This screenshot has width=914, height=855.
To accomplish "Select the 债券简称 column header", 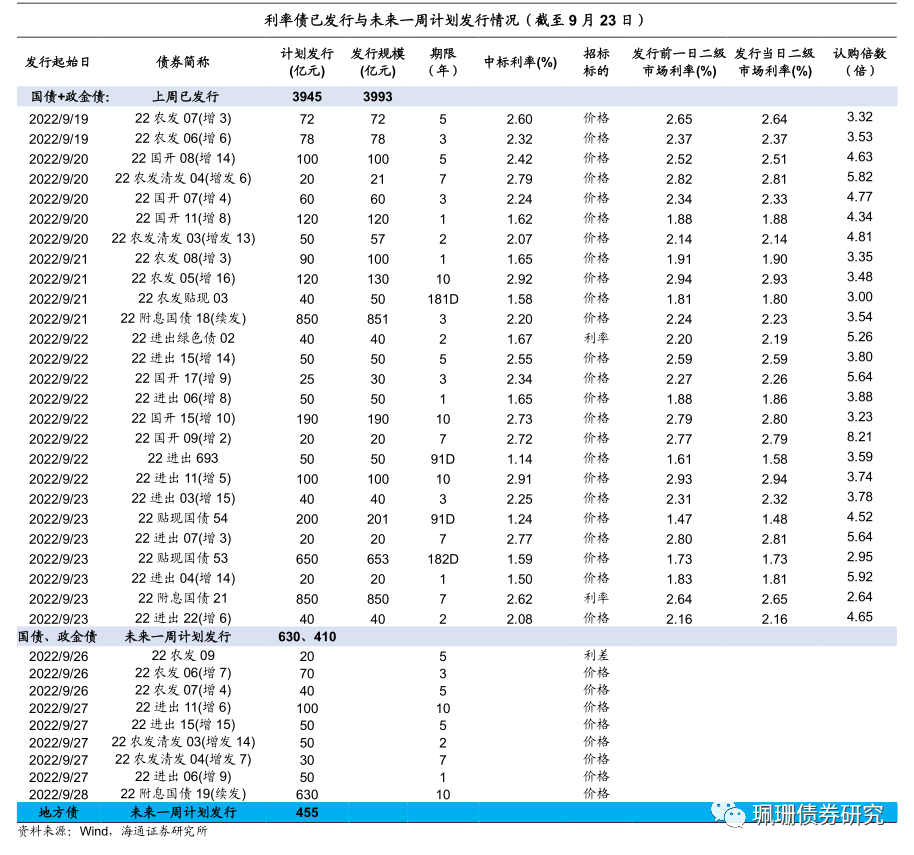I will coord(183,62).
